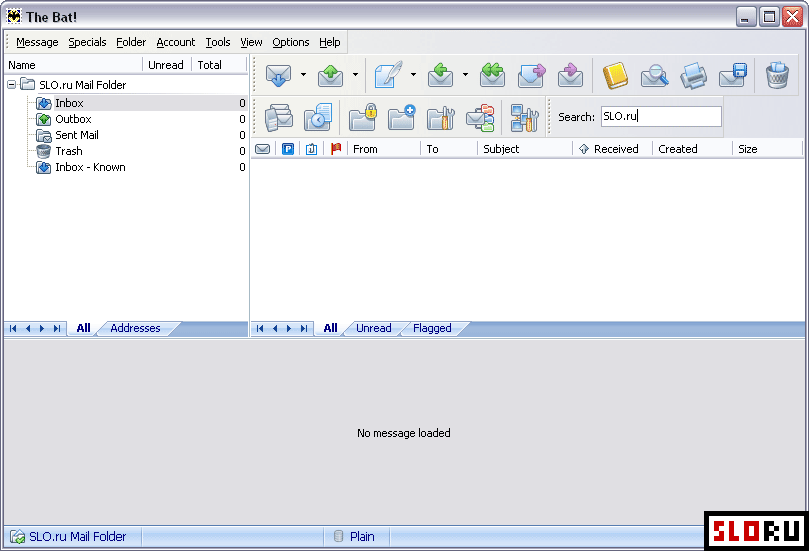This screenshot has width=809, height=551.
Task: Click the stacked envelopes newspaper icon
Action: [x=279, y=117]
